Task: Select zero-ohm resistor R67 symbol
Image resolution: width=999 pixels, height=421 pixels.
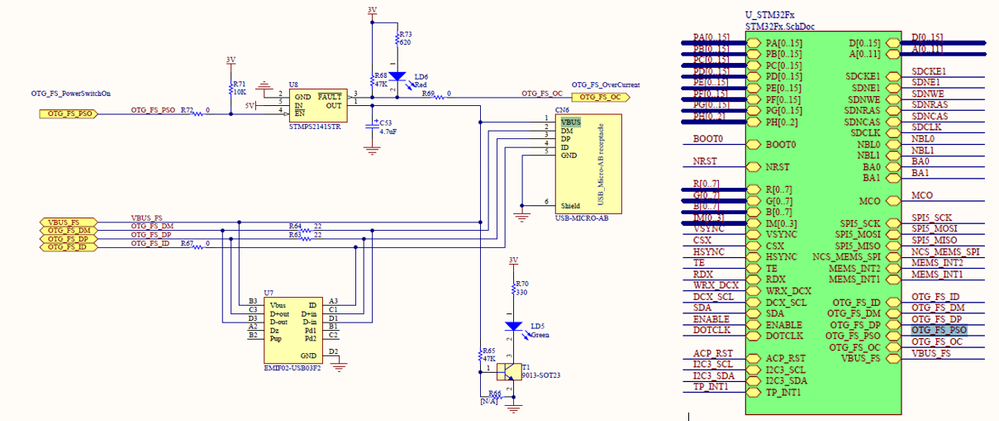Action: click(x=198, y=247)
